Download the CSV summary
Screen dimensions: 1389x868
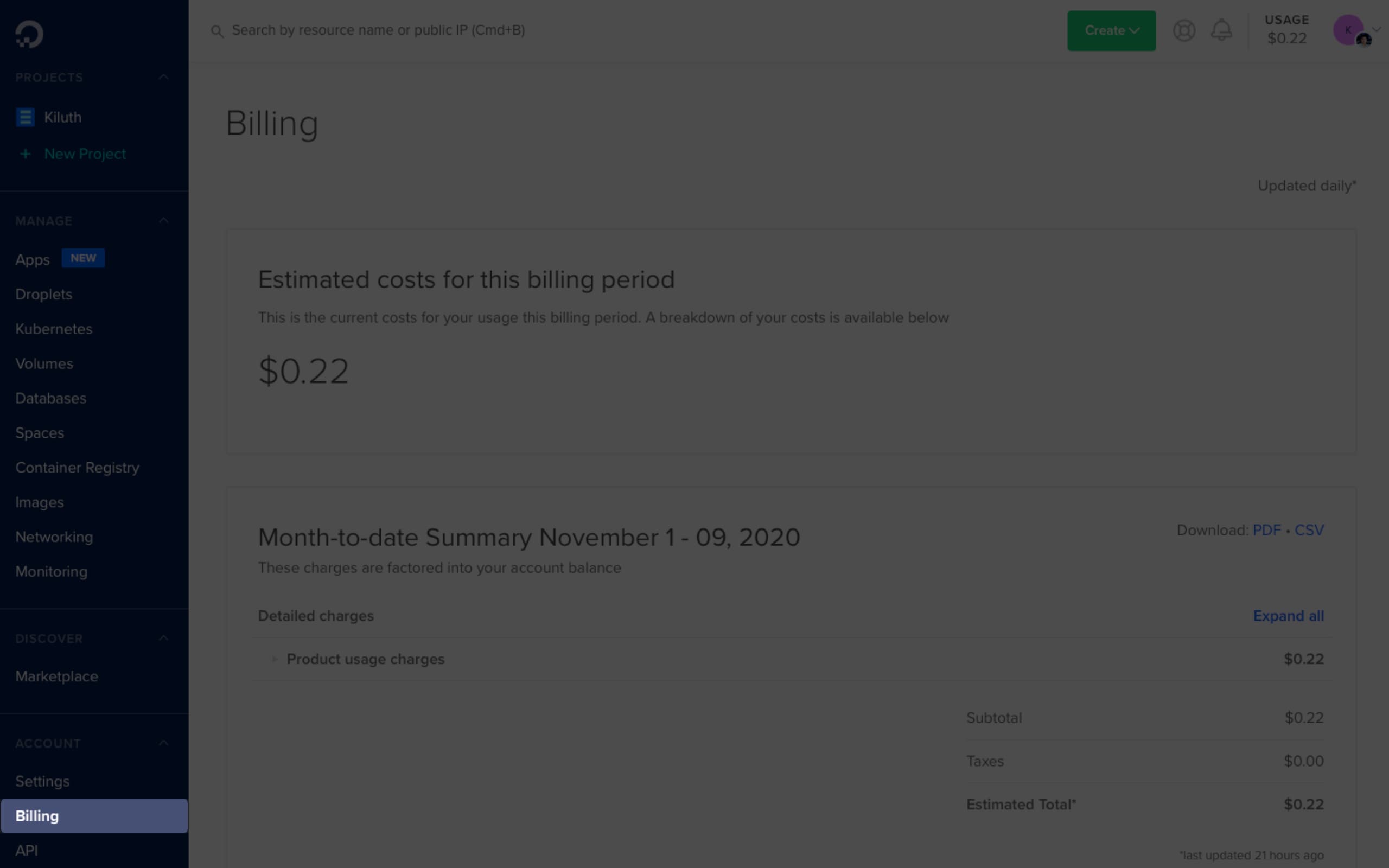[1309, 530]
